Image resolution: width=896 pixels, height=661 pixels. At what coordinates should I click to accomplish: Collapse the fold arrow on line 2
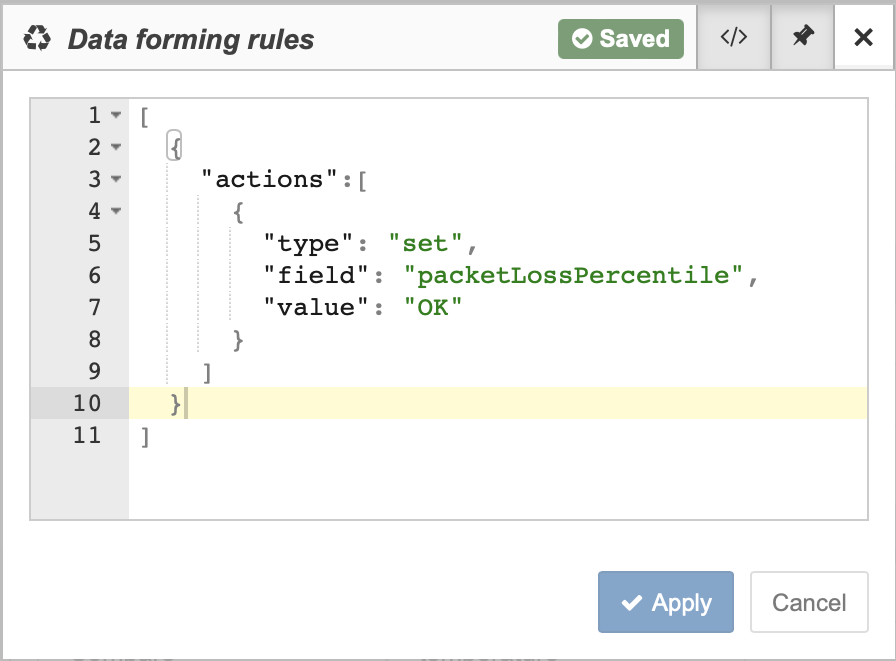(116, 147)
